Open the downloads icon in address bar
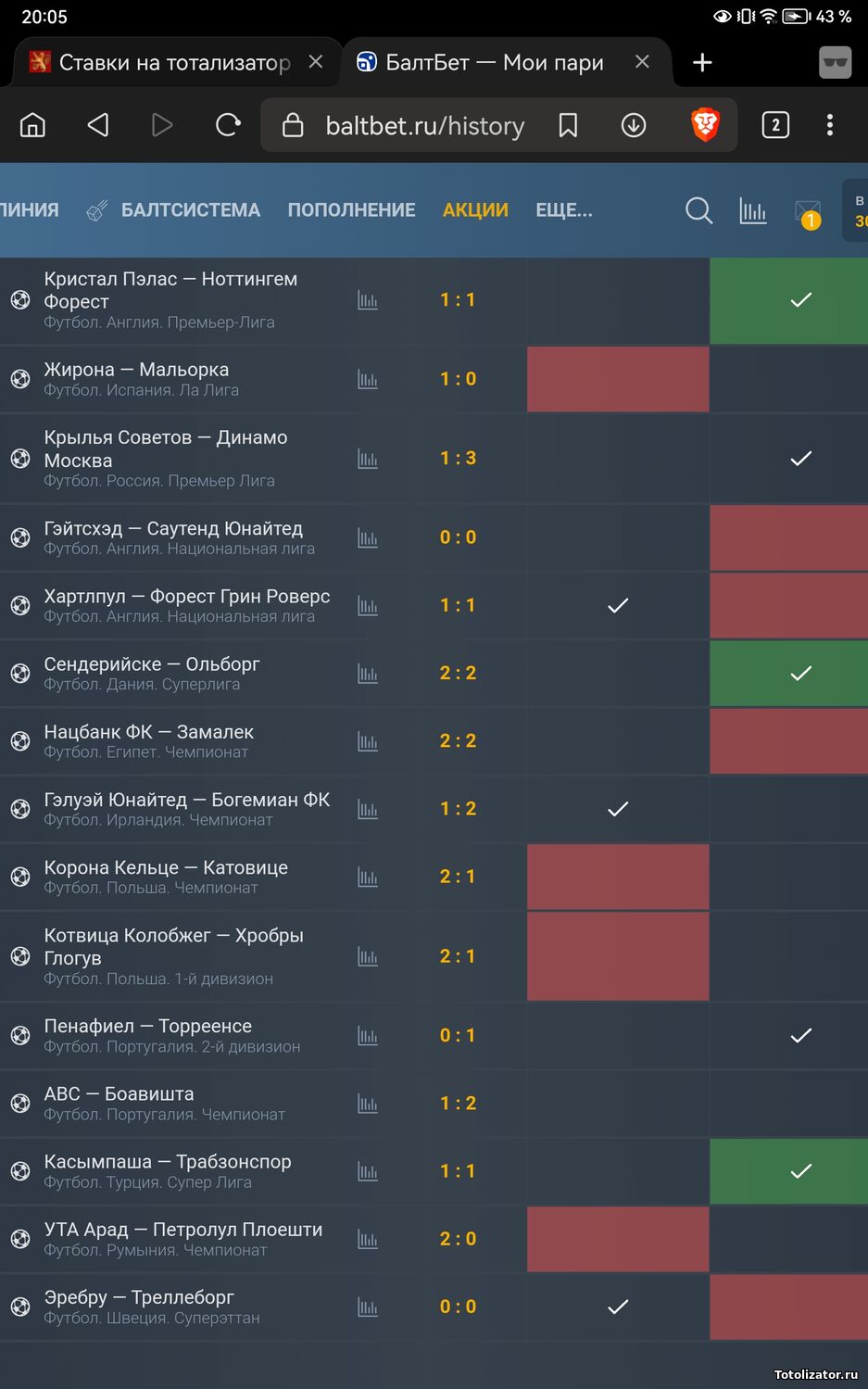The image size is (868, 1389). (x=634, y=125)
